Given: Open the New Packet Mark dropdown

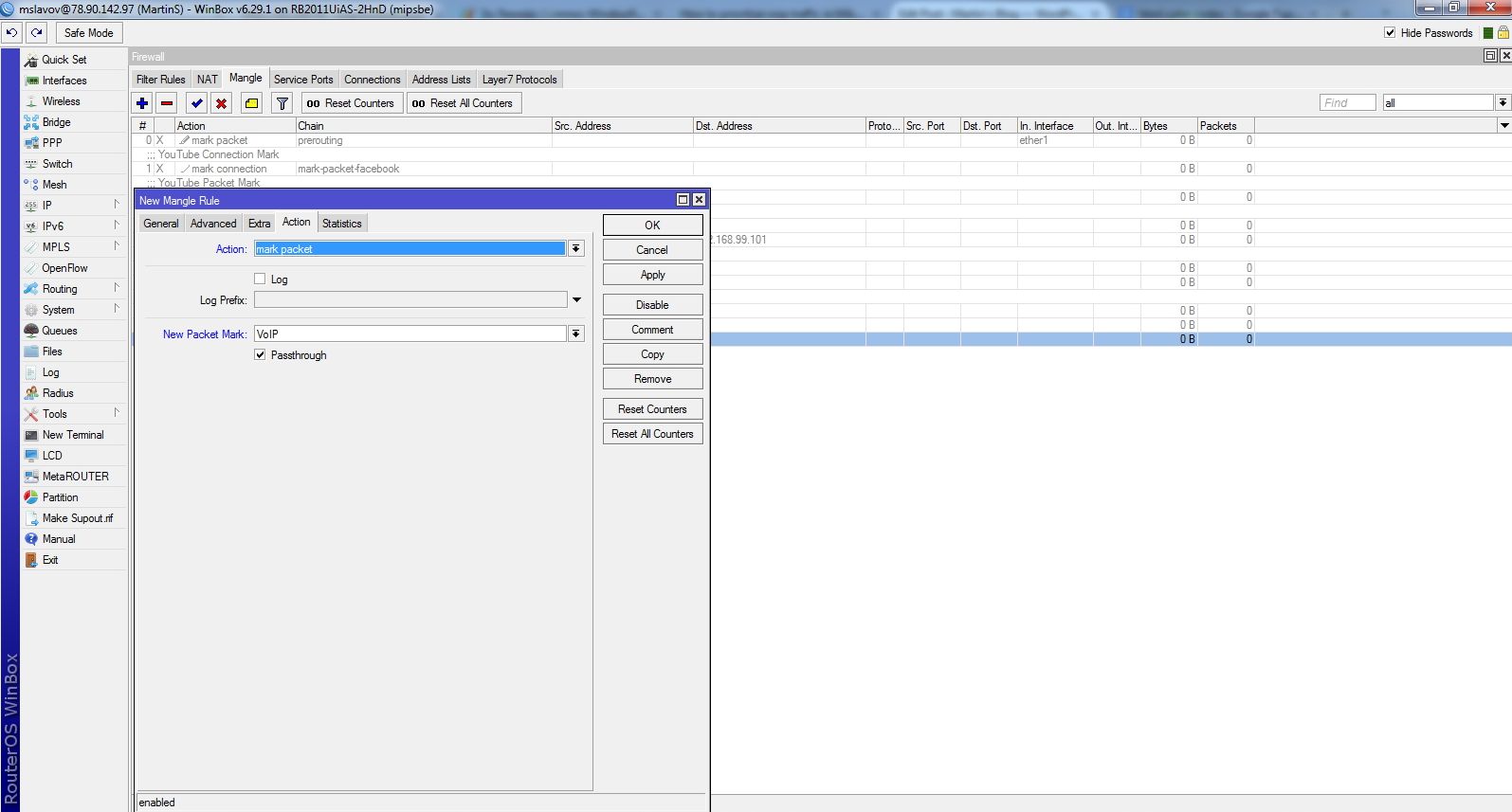Looking at the screenshot, I should click(575, 334).
